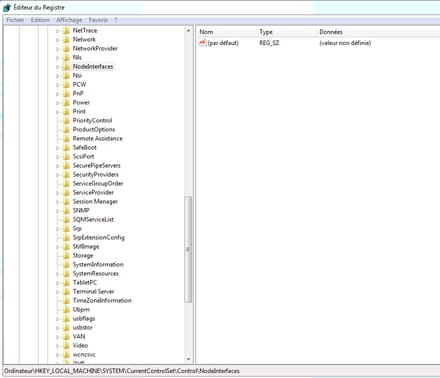
Task: Click the tree scrollbar up arrow
Action: point(188,30)
